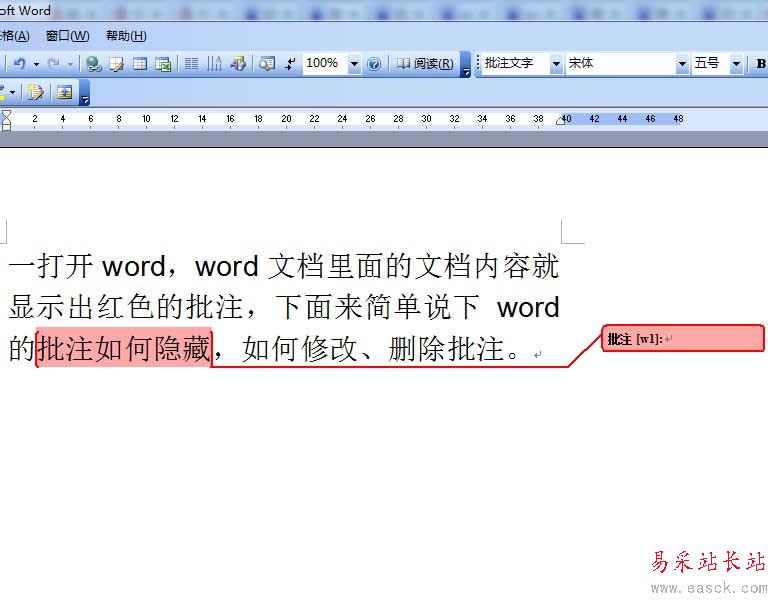Open the Redo history dropdown arrow
The height and width of the screenshot is (603, 768).
pos(71,64)
